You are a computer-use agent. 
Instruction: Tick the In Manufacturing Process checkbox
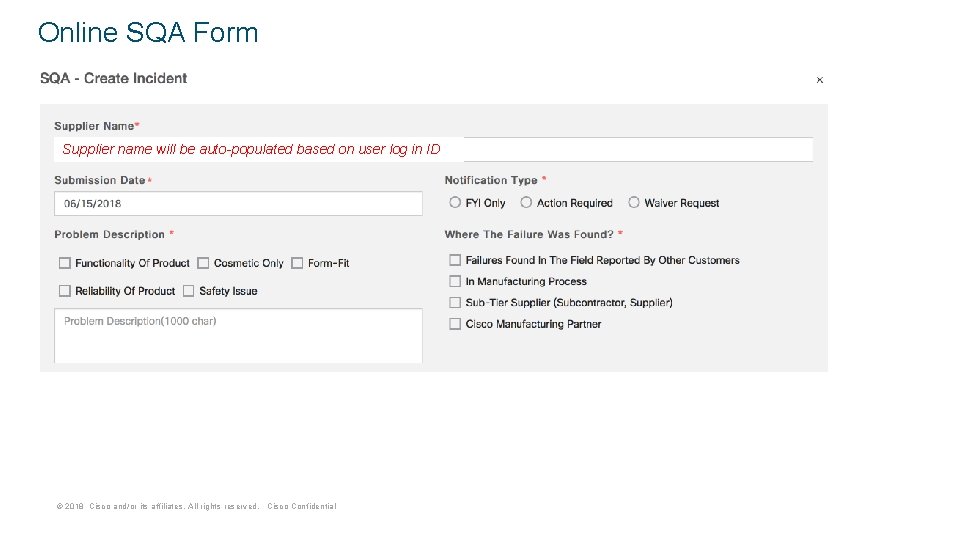pos(456,282)
